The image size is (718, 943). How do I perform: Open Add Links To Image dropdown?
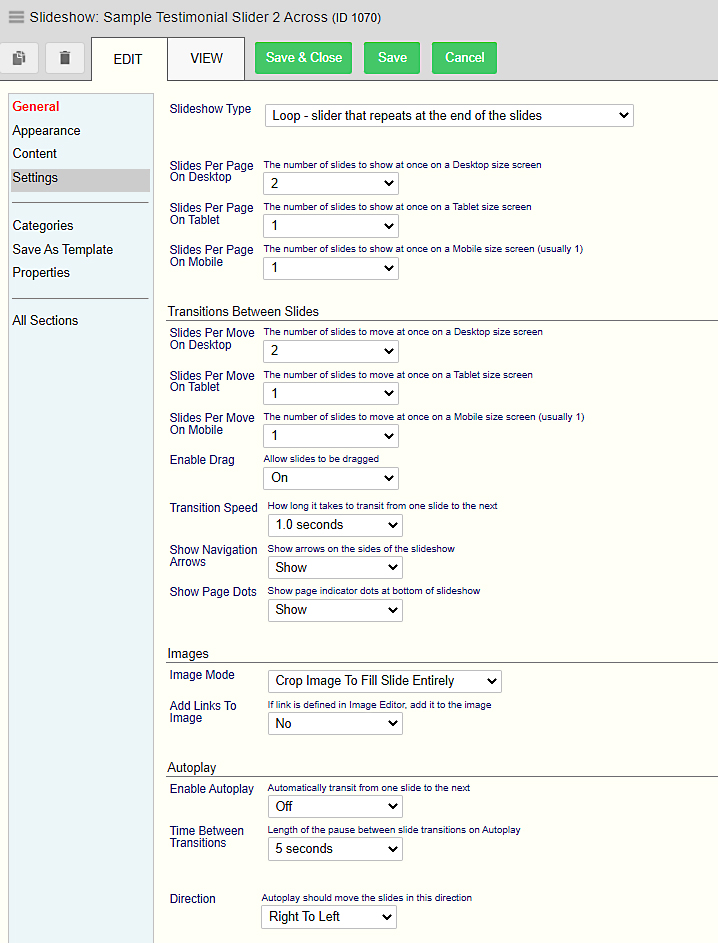click(335, 723)
